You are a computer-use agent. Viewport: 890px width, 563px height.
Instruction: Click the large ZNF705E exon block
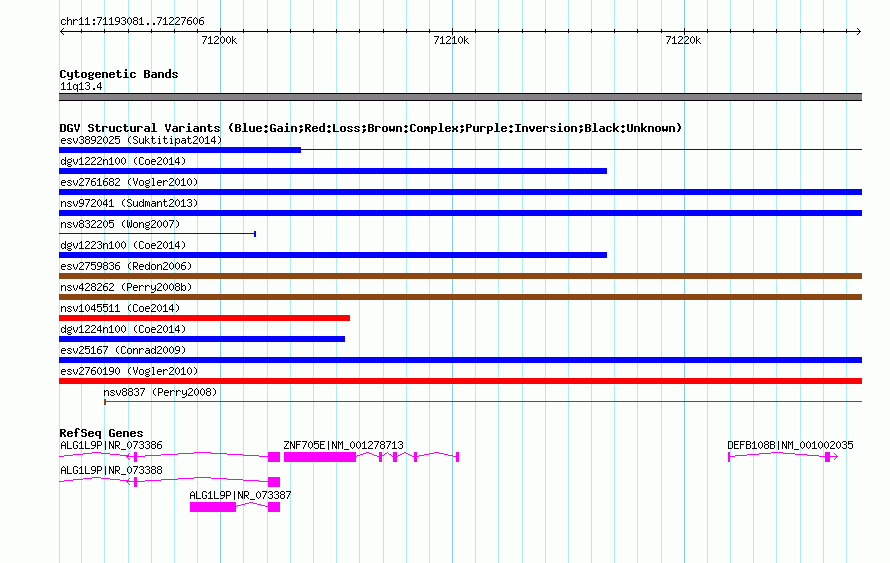tap(320, 457)
